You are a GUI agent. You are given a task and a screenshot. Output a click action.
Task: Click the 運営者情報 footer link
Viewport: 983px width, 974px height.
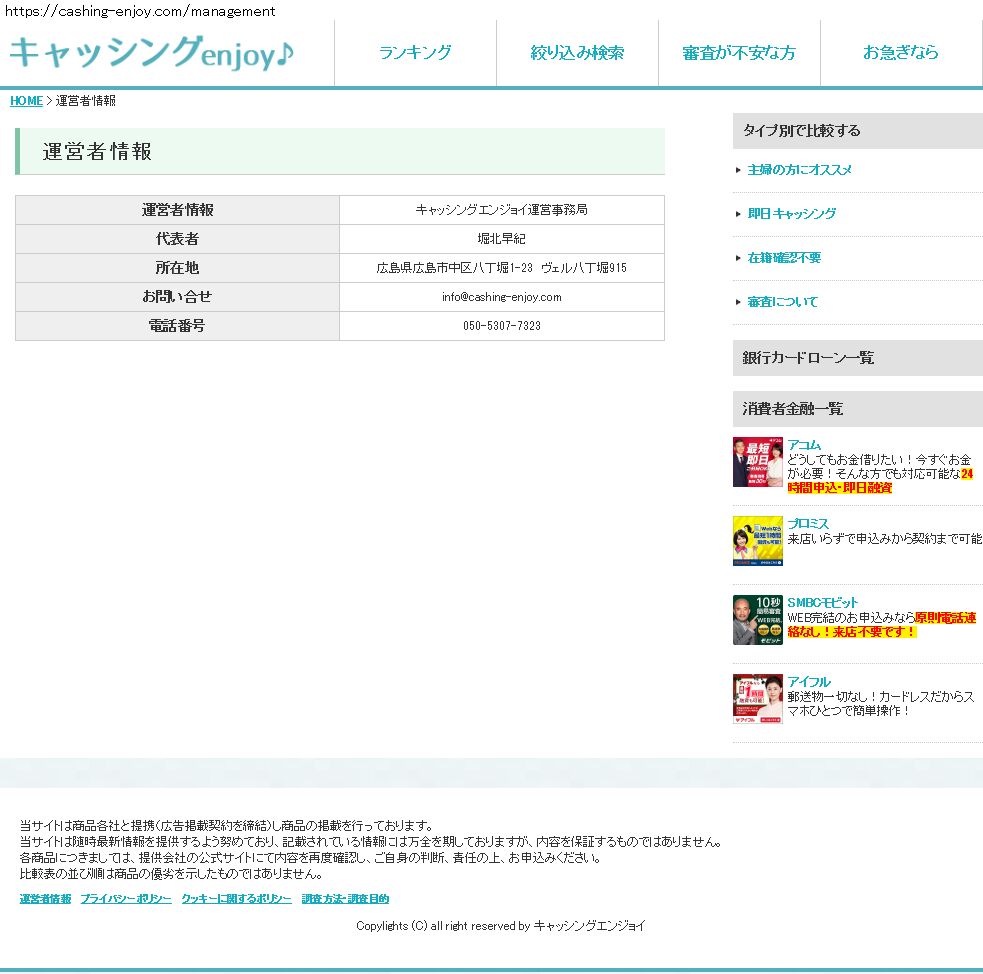pyautogui.click(x=45, y=899)
